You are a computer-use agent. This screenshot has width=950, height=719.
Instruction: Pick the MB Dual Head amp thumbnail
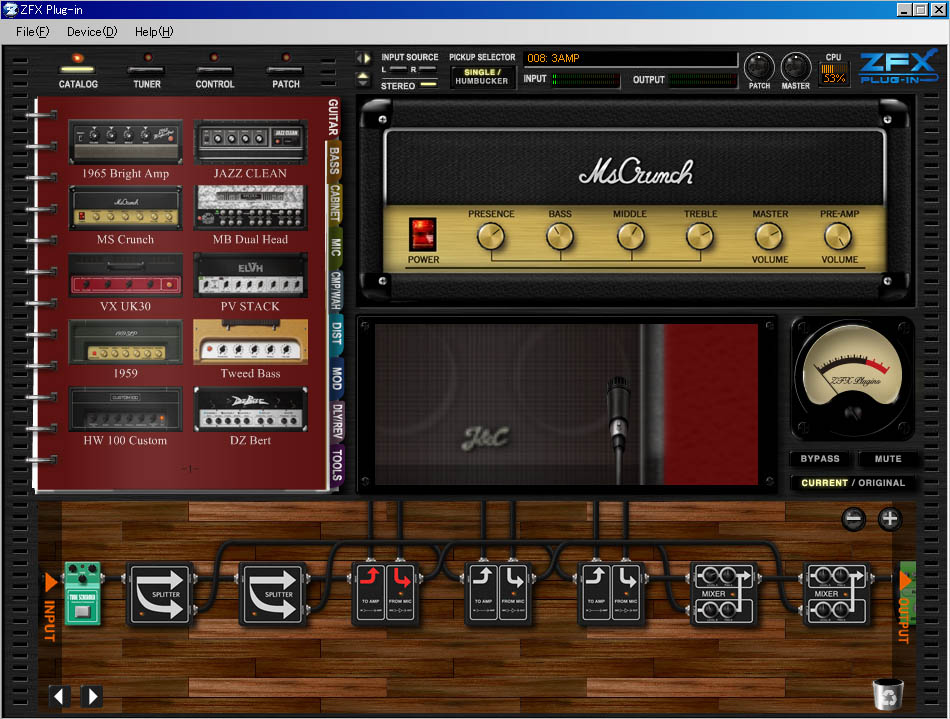tap(250, 208)
